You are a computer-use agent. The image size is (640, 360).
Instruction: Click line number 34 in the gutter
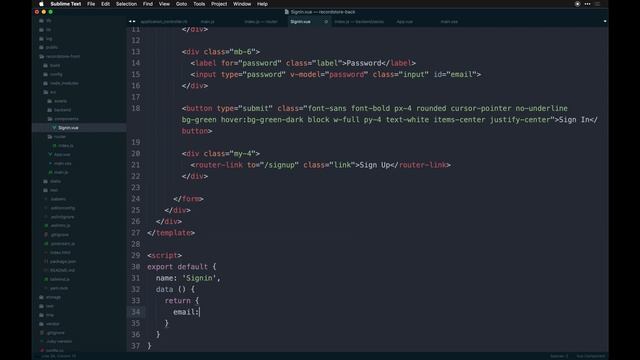(136, 312)
